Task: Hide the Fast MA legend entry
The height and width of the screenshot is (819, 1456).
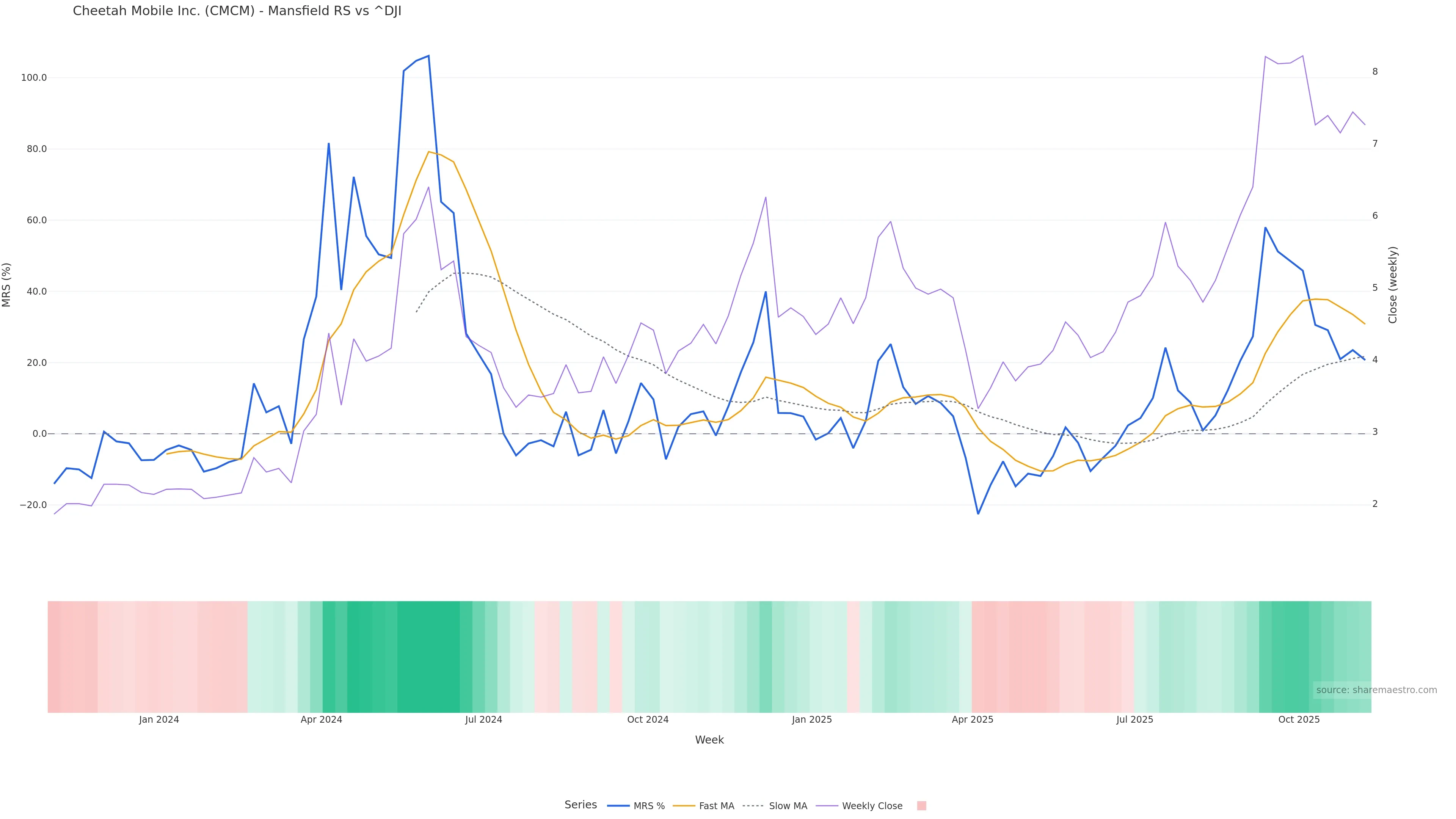Action: (704, 806)
